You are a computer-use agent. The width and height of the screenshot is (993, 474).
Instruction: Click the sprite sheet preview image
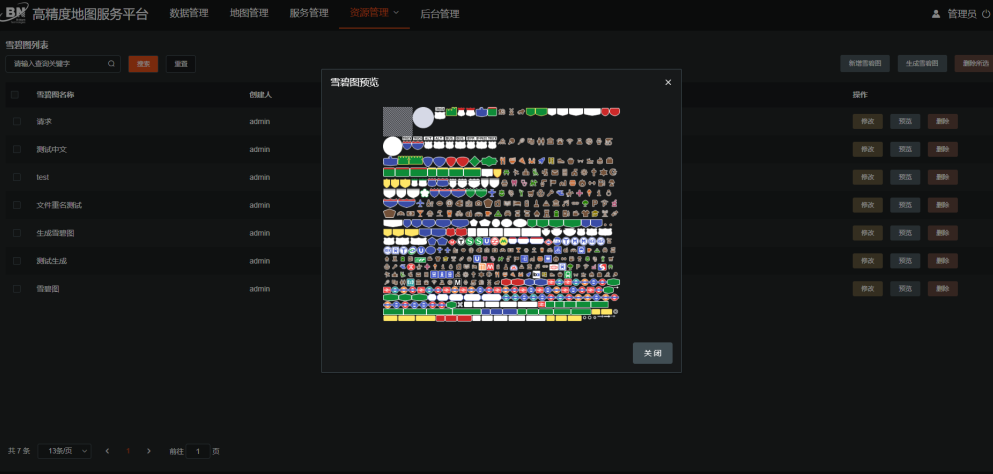click(x=501, y=213)
